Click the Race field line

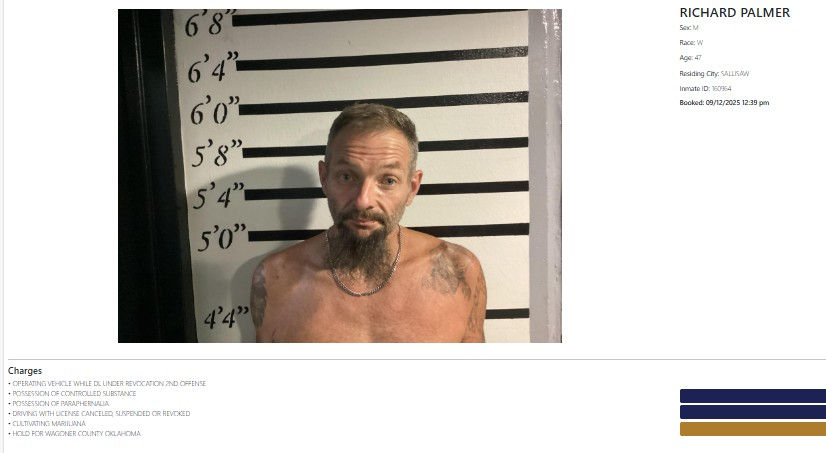pyautogui.click(x=691, y=43)
